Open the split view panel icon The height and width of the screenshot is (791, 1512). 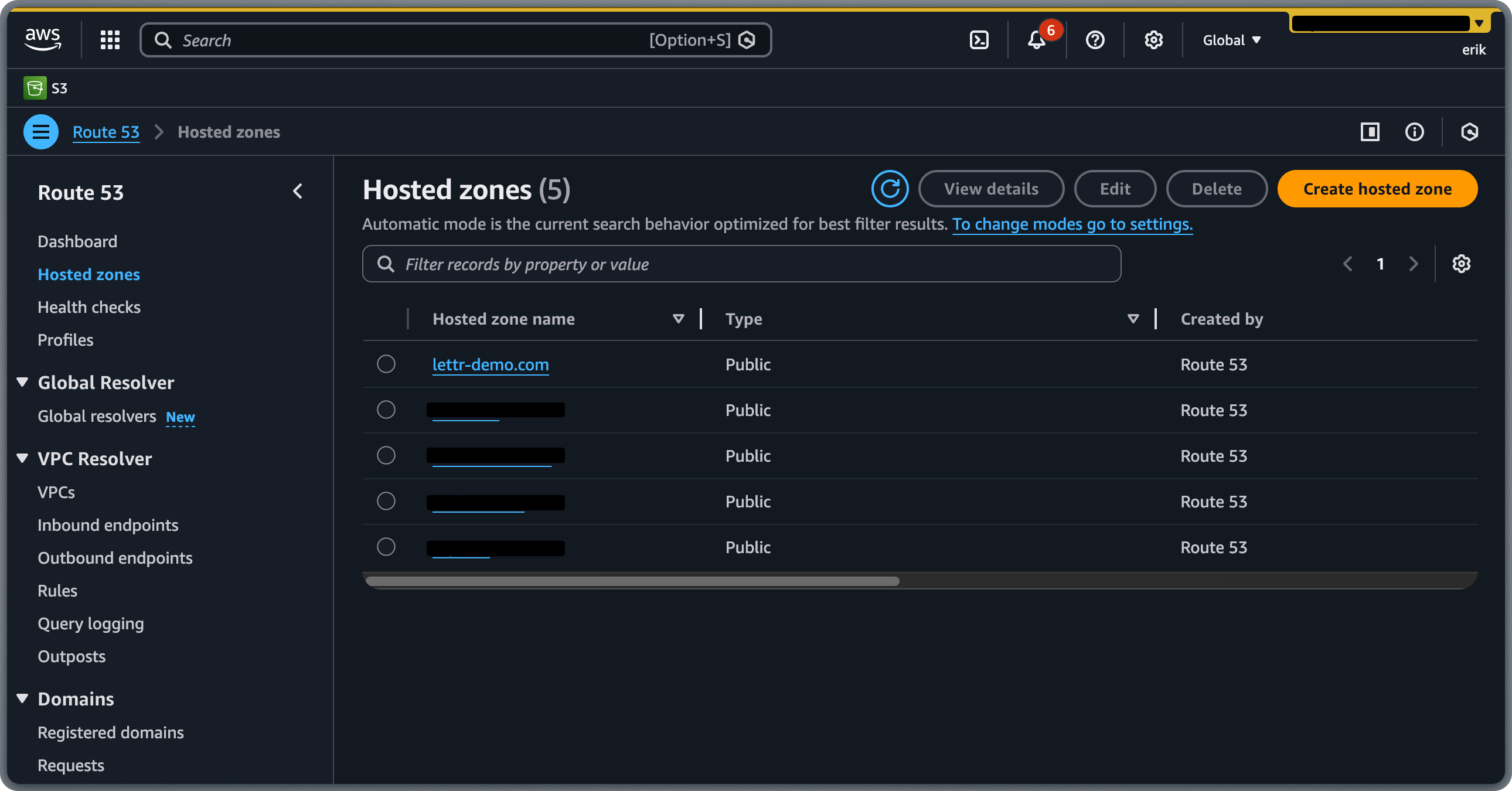pos(1370,132)
